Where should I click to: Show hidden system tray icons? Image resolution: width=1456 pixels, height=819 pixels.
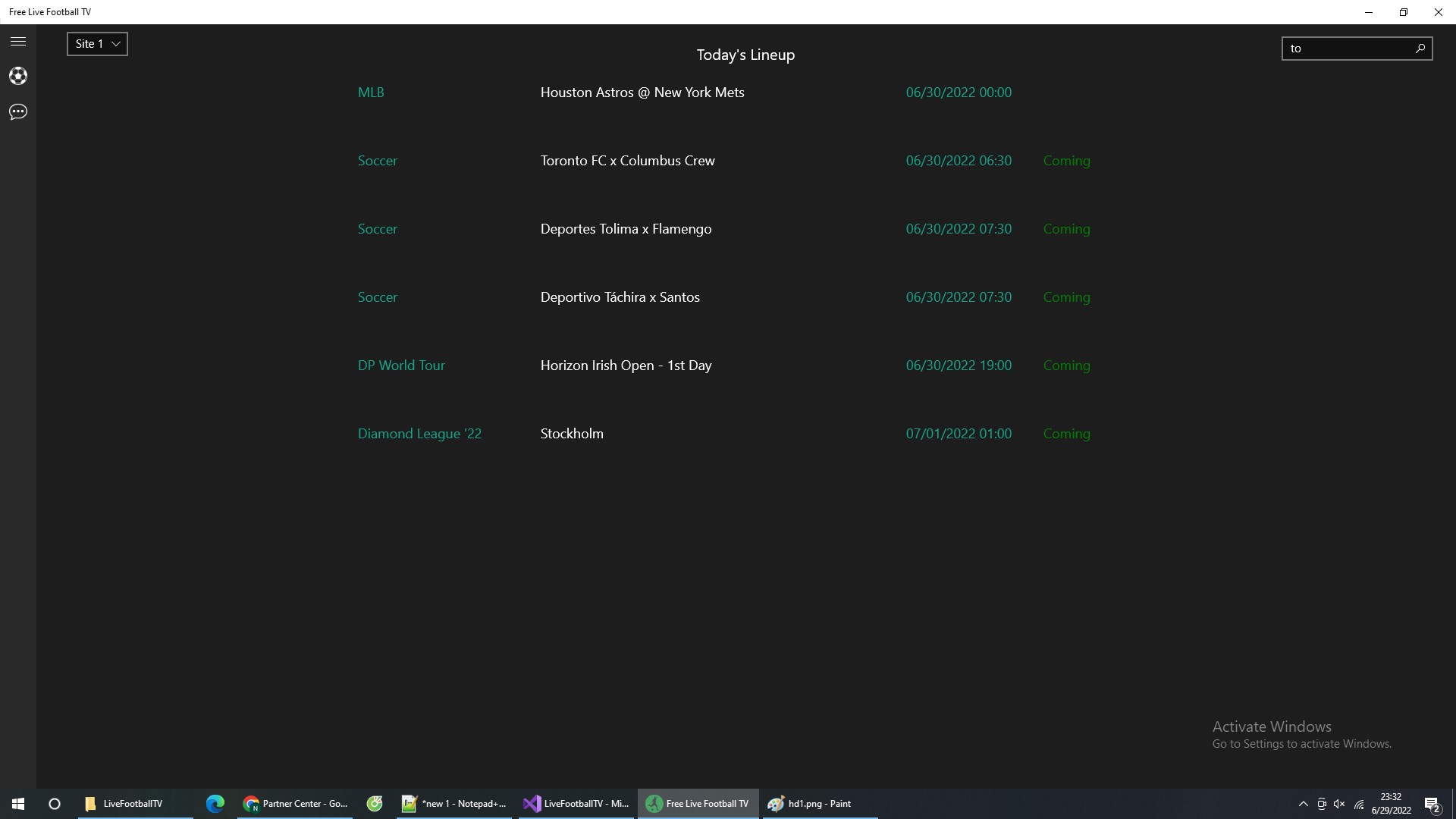point(1303,804)
